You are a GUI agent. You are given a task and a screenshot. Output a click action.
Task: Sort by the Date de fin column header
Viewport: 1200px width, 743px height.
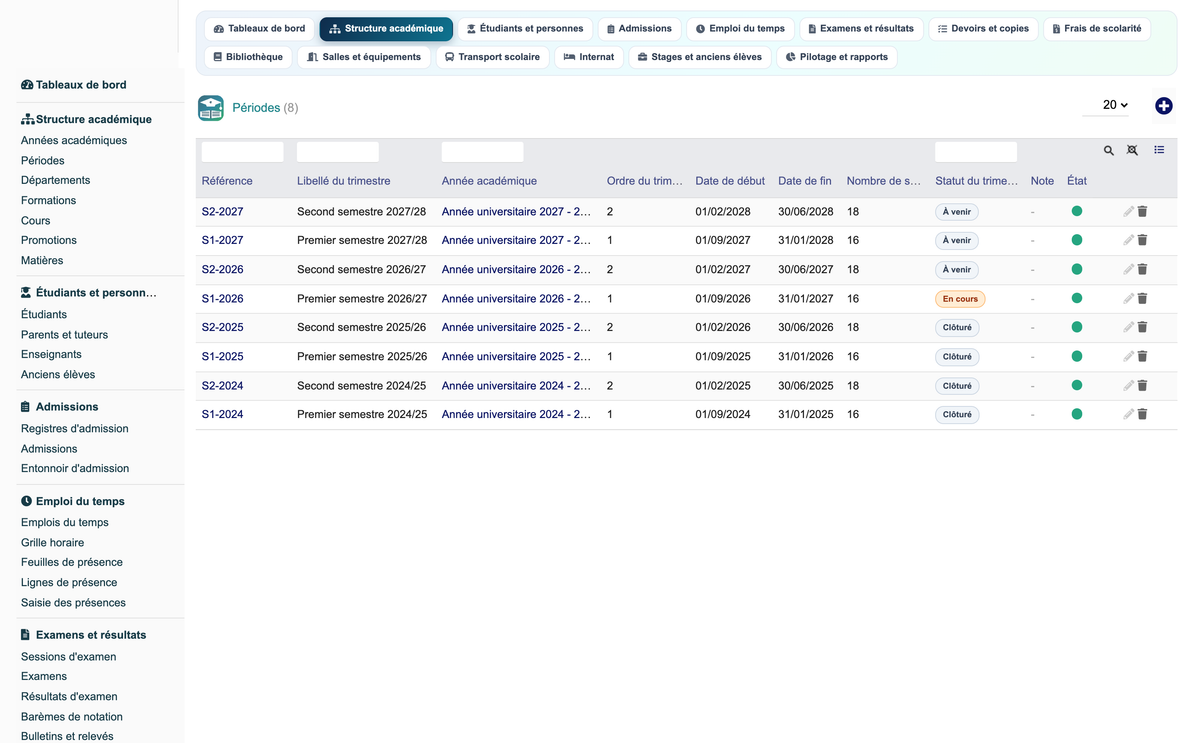805,181
